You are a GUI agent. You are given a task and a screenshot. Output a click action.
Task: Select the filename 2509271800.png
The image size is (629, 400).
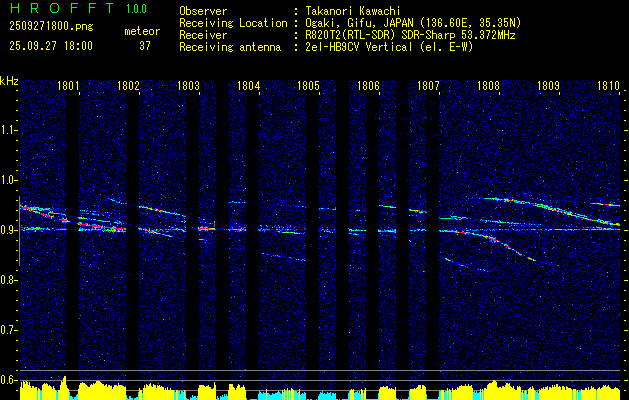51,26
